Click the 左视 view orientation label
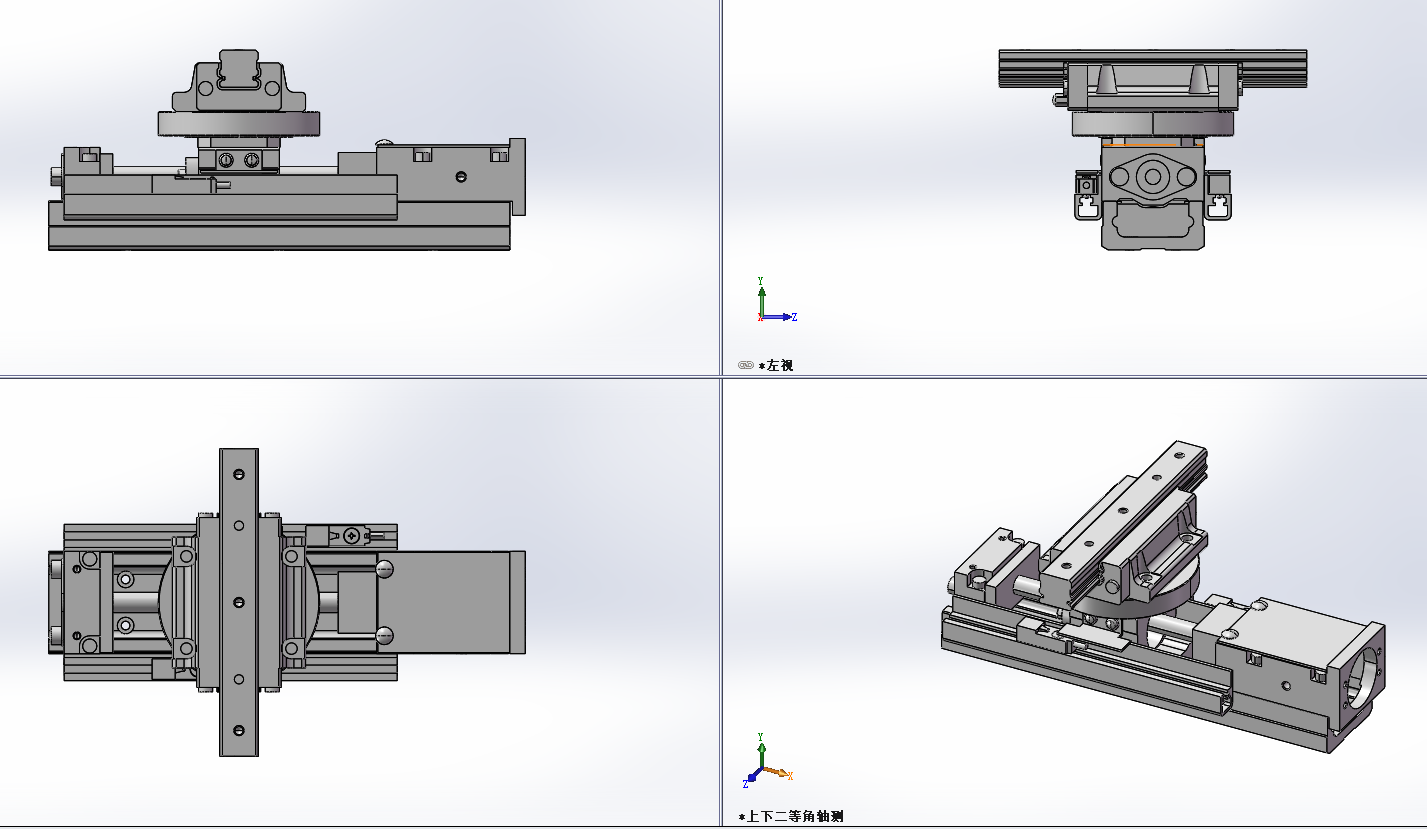This screenshot has height=829, width=1427. [x=780, y=366]
